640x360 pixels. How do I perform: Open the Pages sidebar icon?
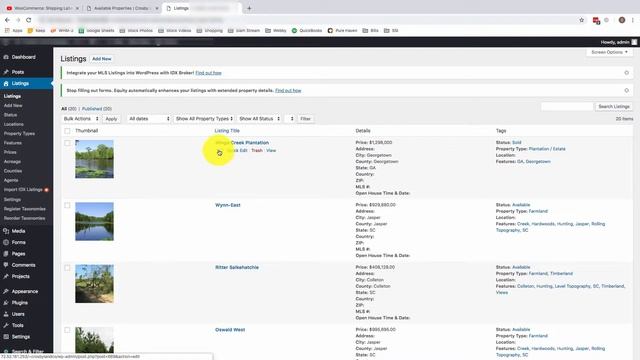6,254
